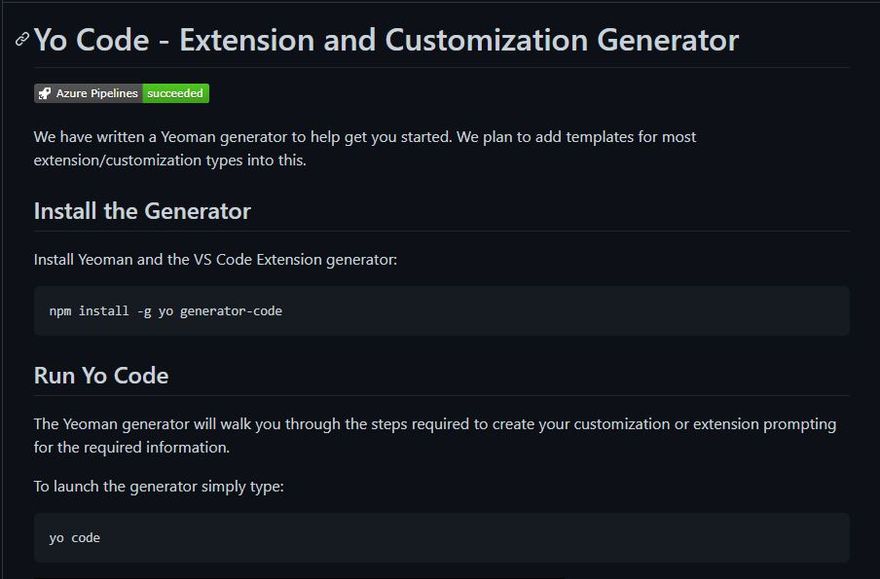Image resolution: width=880 pixels, height=579 pixels.
Task: Click the word "npm" in the install command
Action: point(60,311)
